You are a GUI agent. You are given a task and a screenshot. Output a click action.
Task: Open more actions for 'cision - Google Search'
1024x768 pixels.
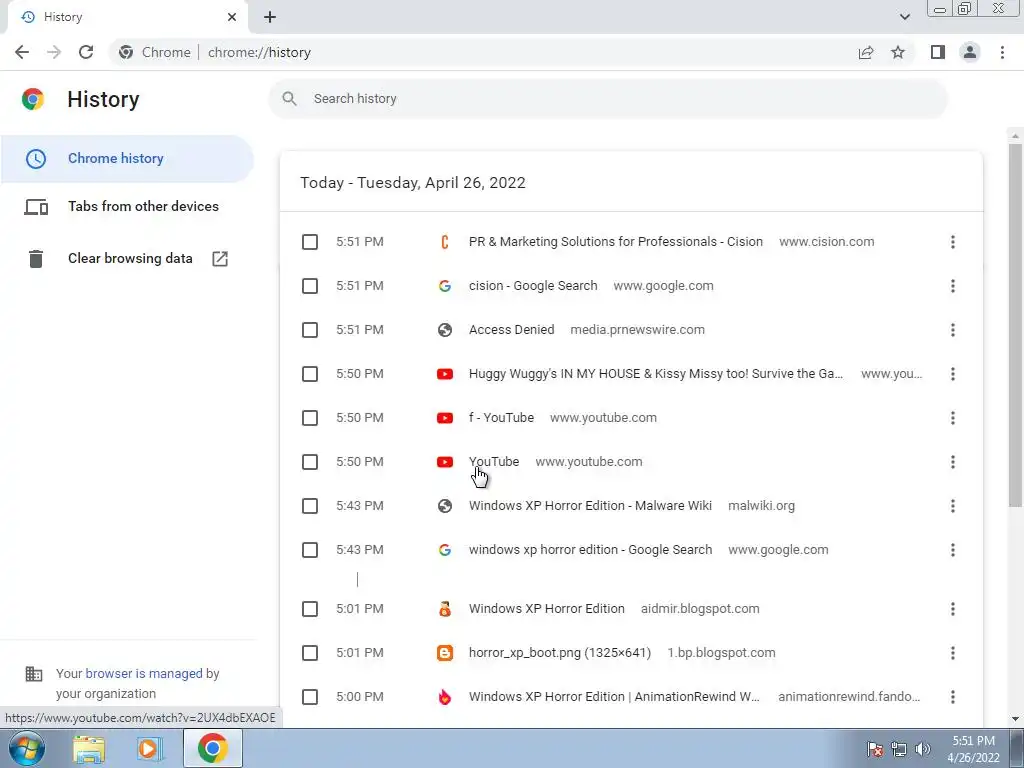(x=953, y=286)
